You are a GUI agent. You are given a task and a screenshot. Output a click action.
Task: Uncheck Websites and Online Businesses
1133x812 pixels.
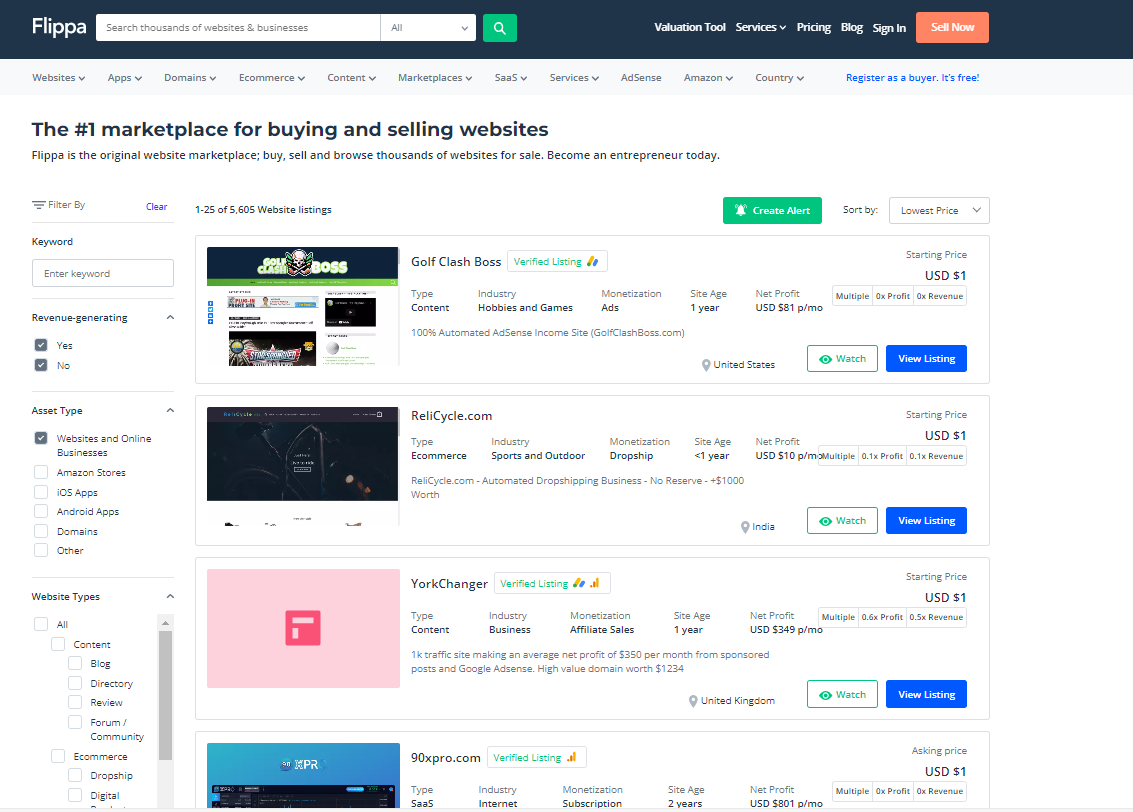point(41,439)
